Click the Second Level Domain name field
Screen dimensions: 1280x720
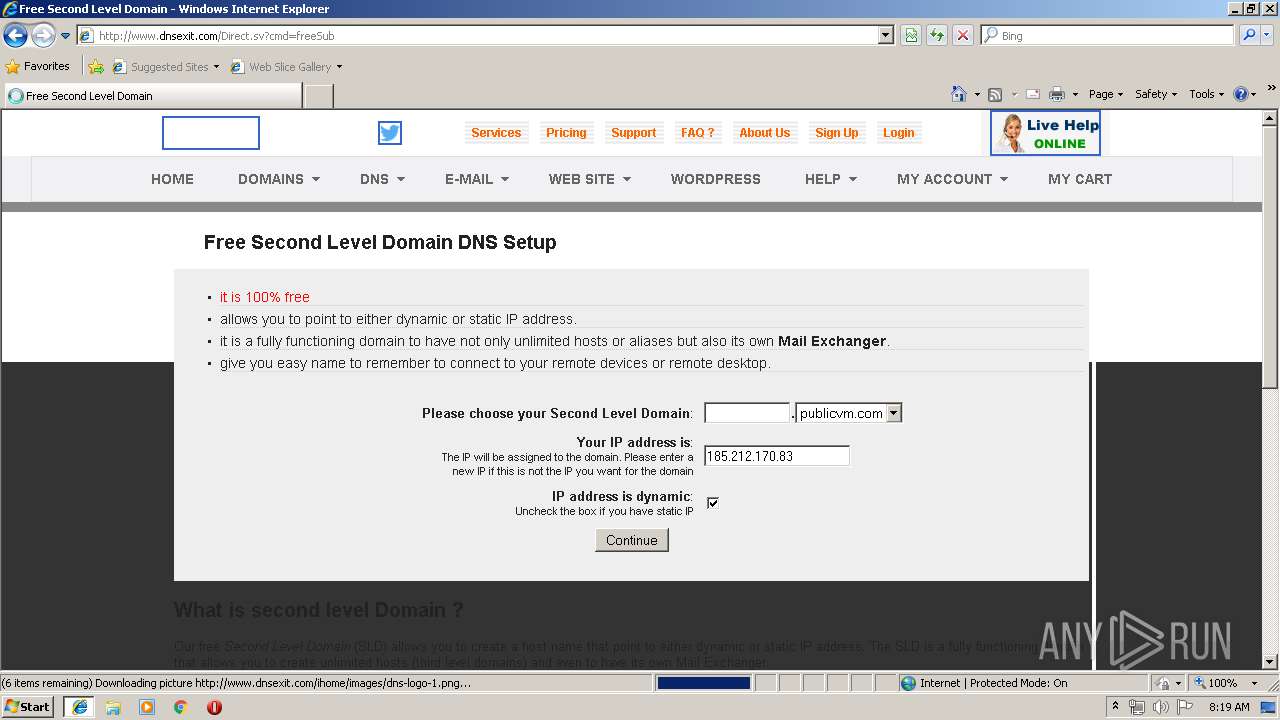coord(747,413)
